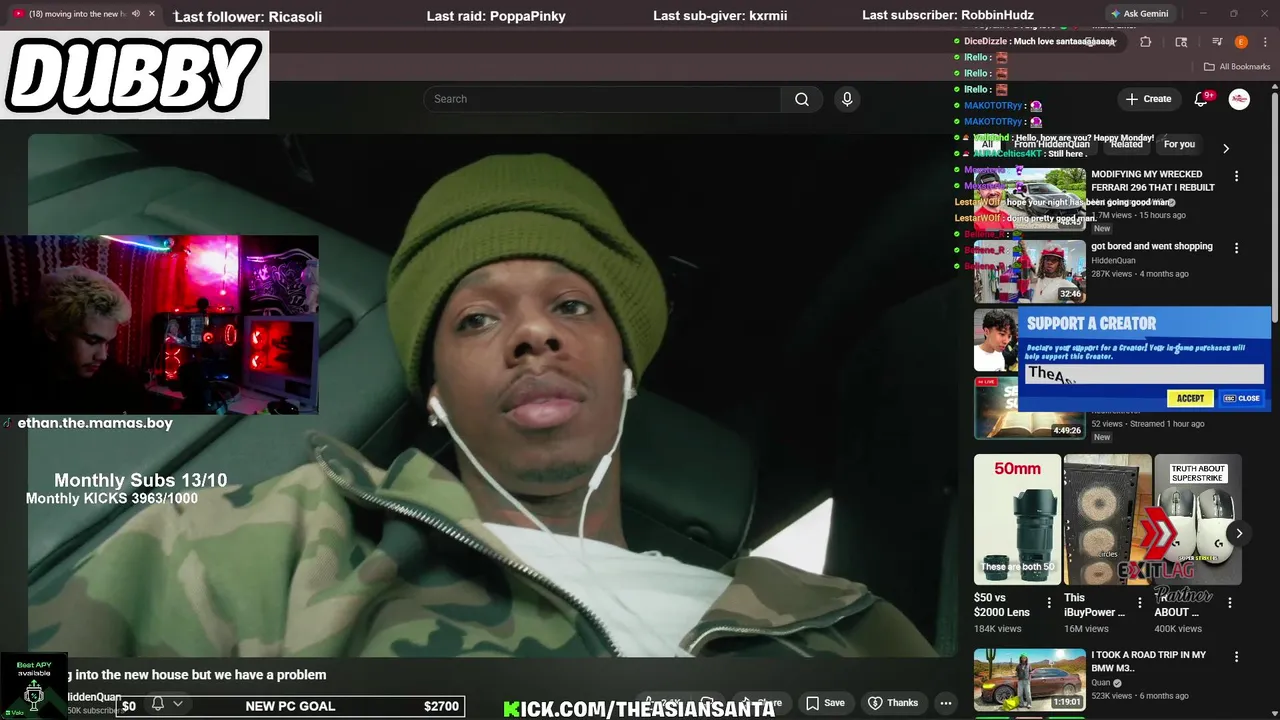Select From HiddenQuan filter chip
This screenshot has width=1280, height=720.
[1051, 144]
